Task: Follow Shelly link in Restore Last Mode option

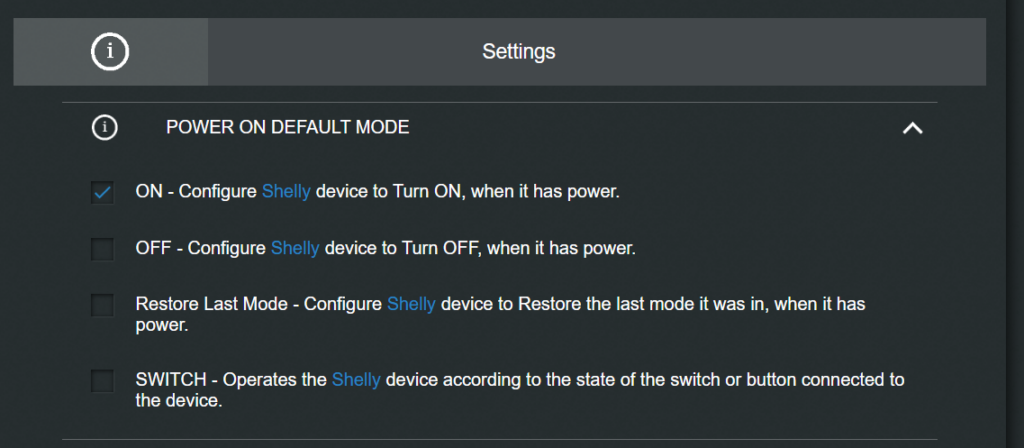Action: click(x=411, y=304)
